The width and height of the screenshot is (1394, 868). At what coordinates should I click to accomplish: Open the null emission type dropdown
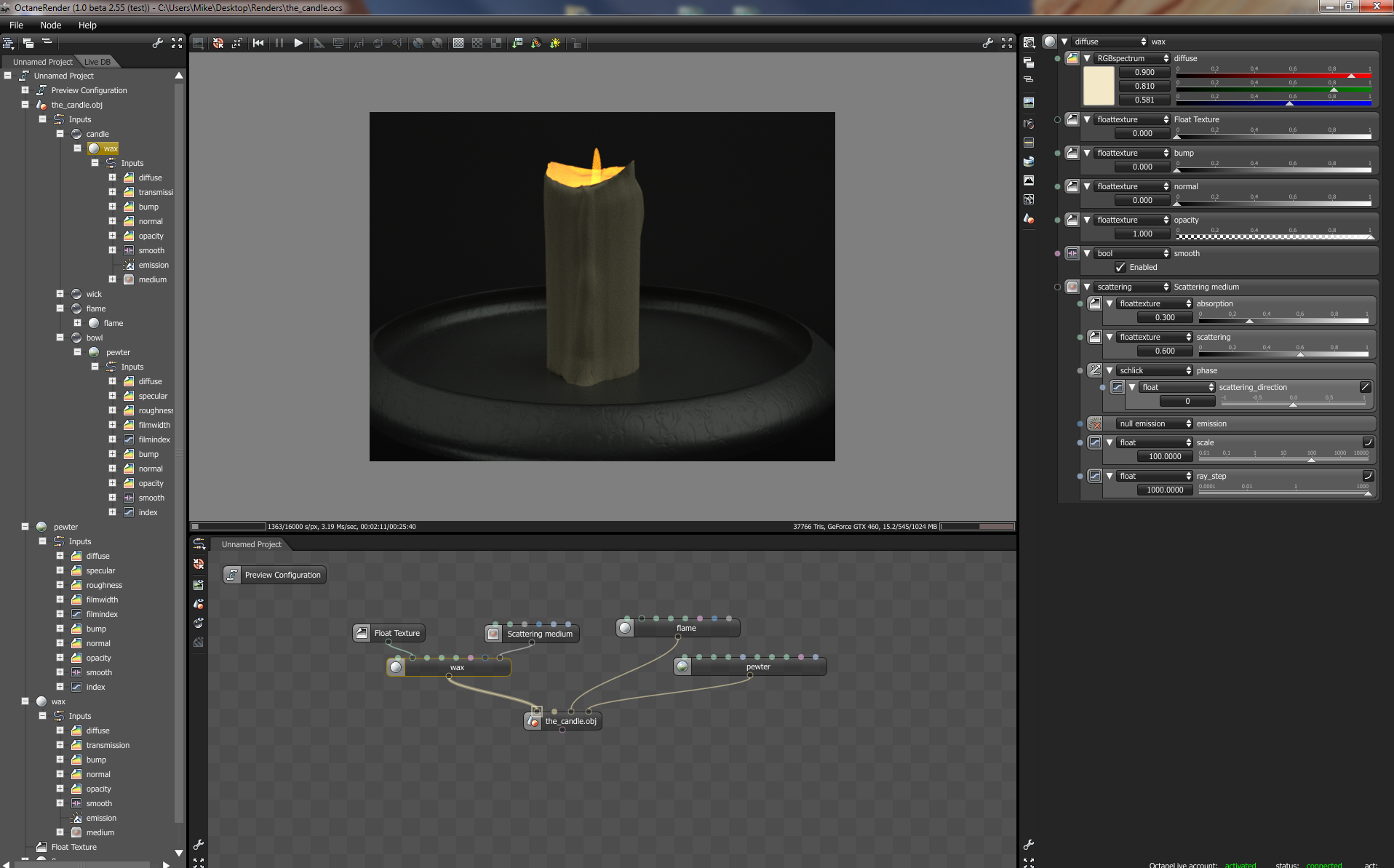click(x=1155, y=423)
